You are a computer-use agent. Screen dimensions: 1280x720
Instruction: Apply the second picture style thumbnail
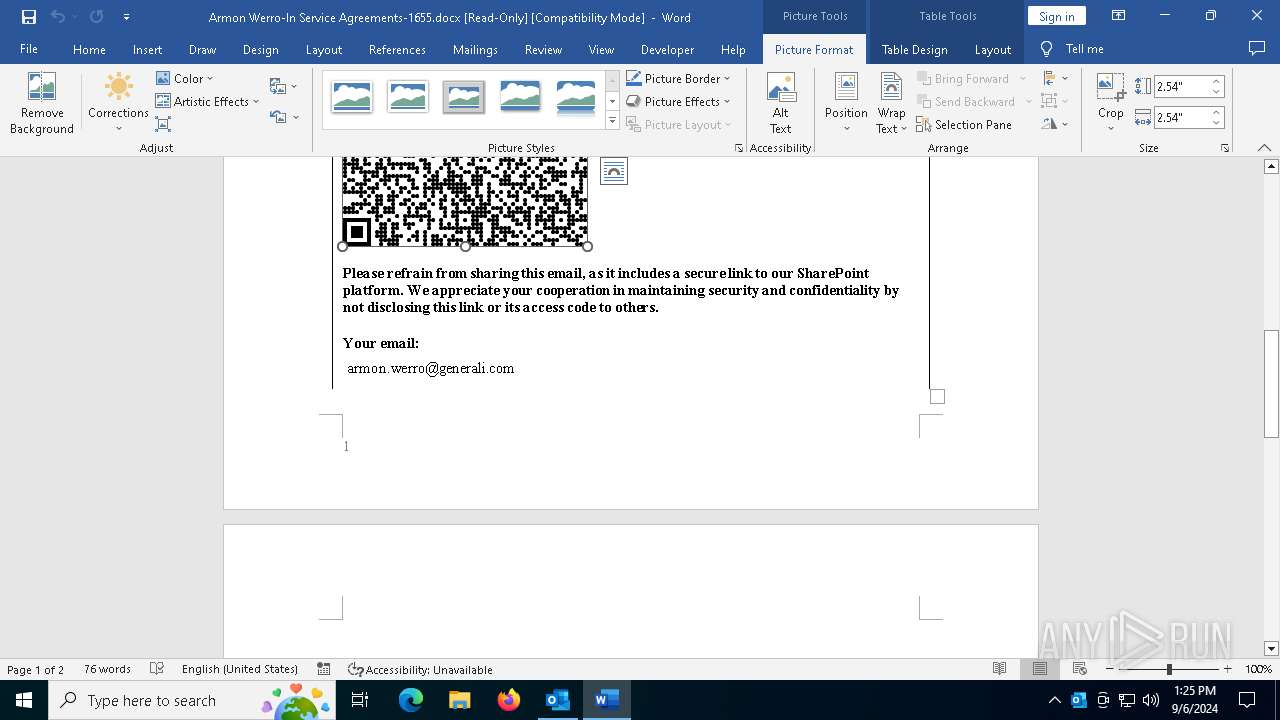408,97
